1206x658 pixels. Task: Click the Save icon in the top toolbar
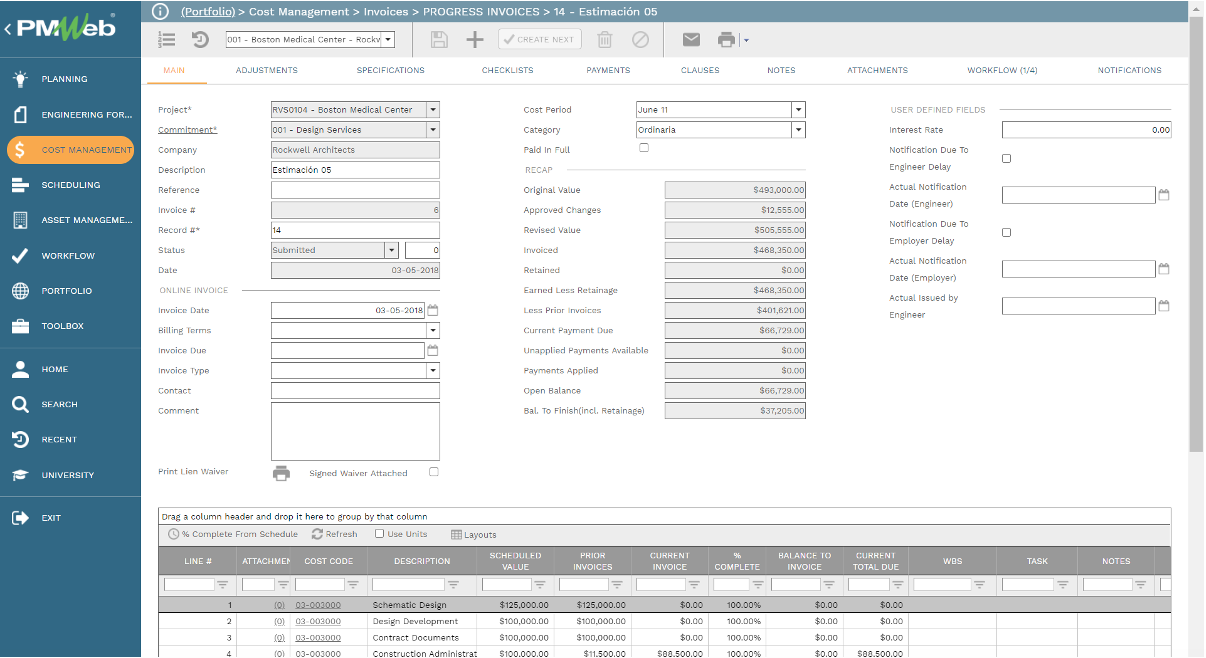(441, 39)
